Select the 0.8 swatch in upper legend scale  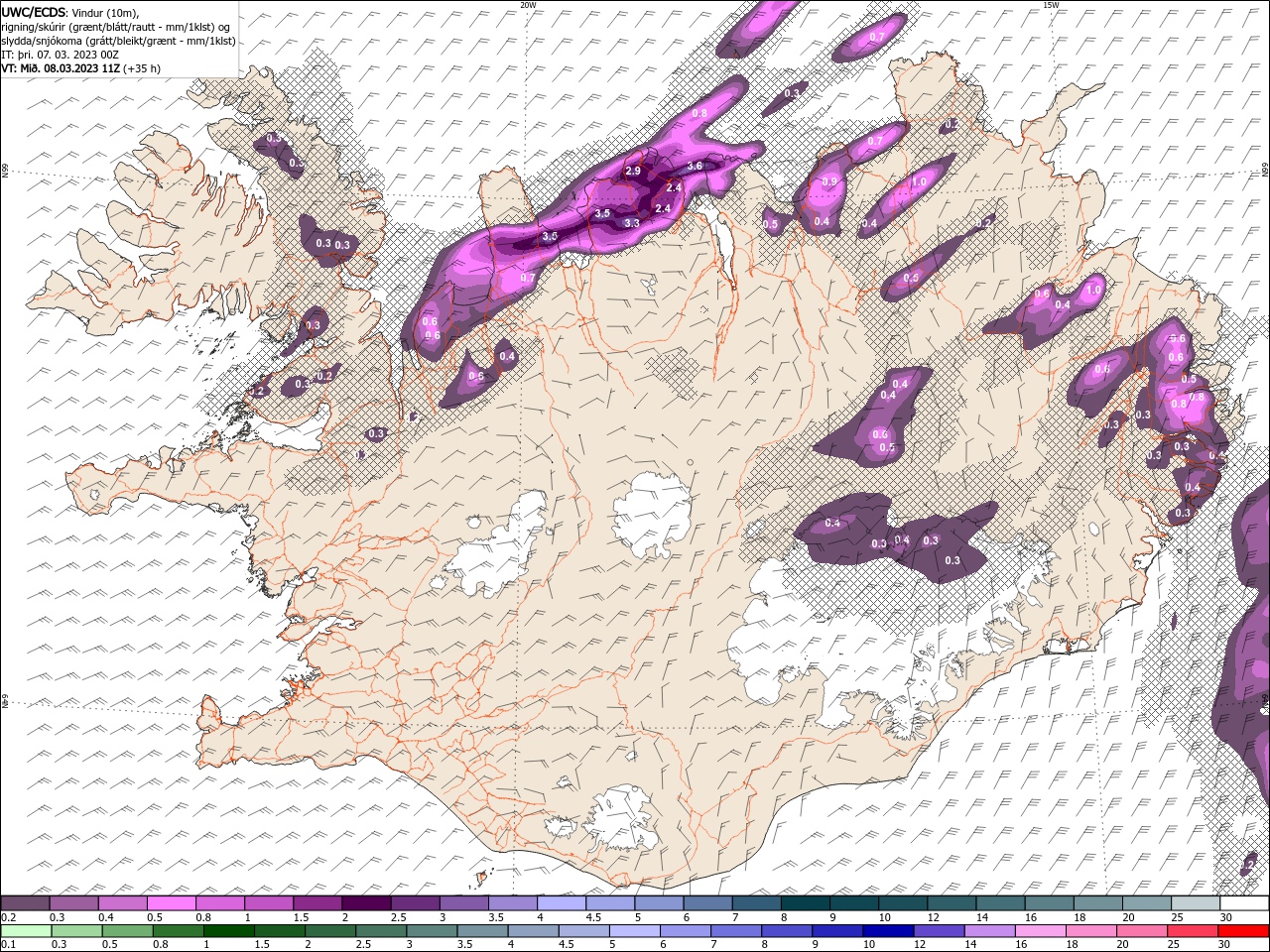coord(220,903)
